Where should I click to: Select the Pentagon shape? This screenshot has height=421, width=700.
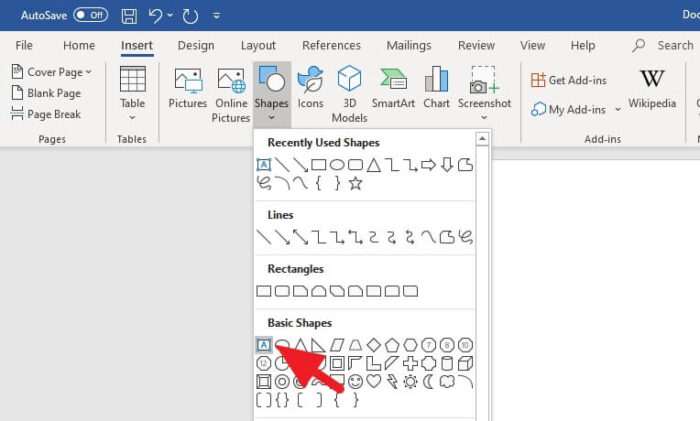coord(392,345)
